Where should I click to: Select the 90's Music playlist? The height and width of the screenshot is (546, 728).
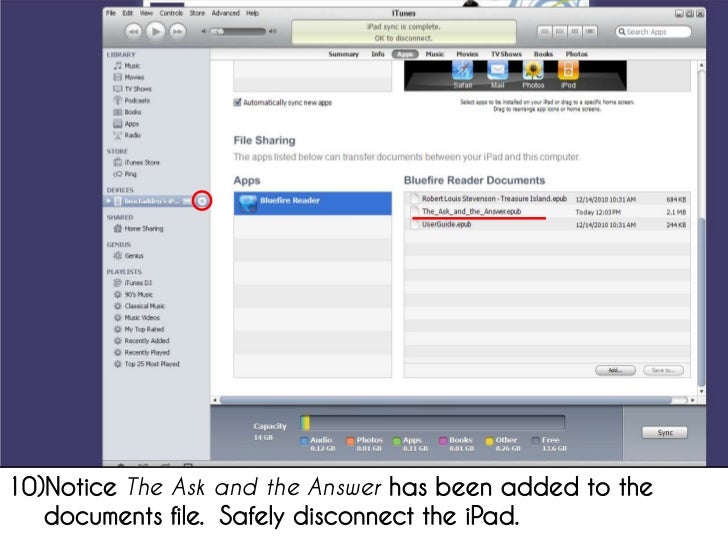[133, 294]
